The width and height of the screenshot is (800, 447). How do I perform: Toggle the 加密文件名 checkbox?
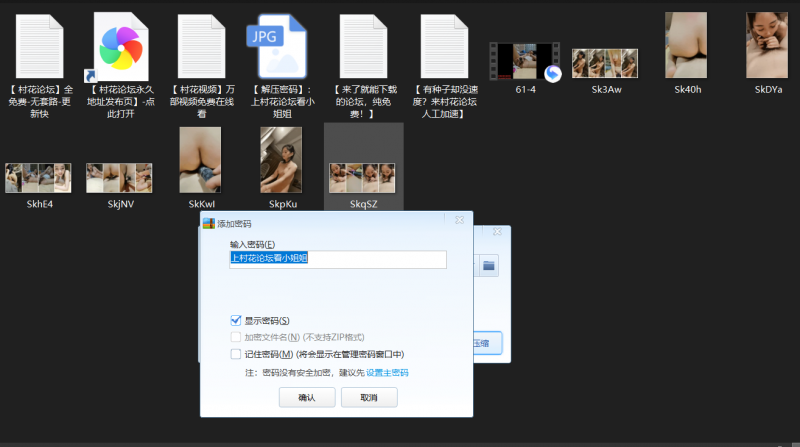[236, 337]
